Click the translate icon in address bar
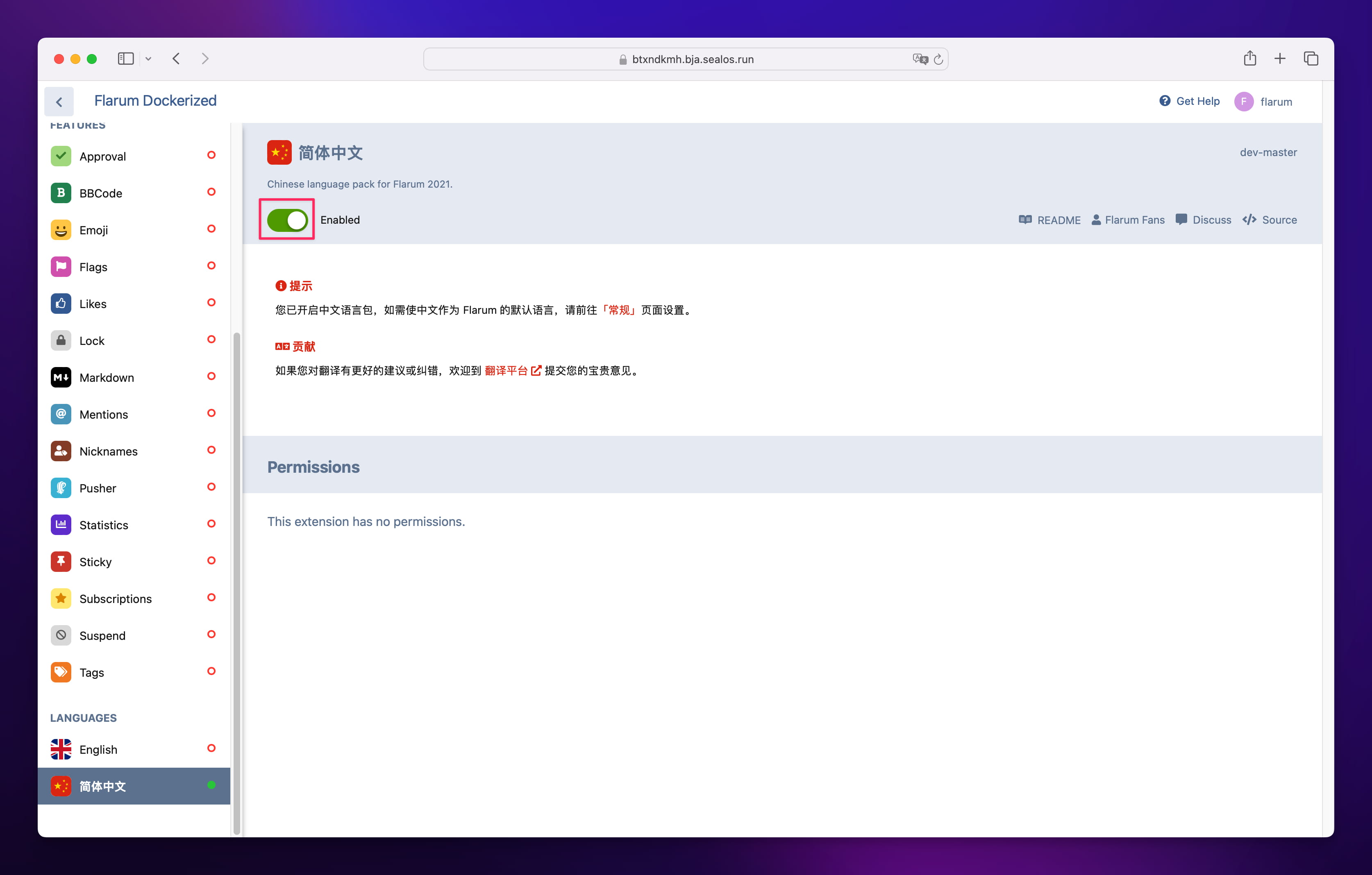This screenshot has width=1372, height=875. click(920, 59)
